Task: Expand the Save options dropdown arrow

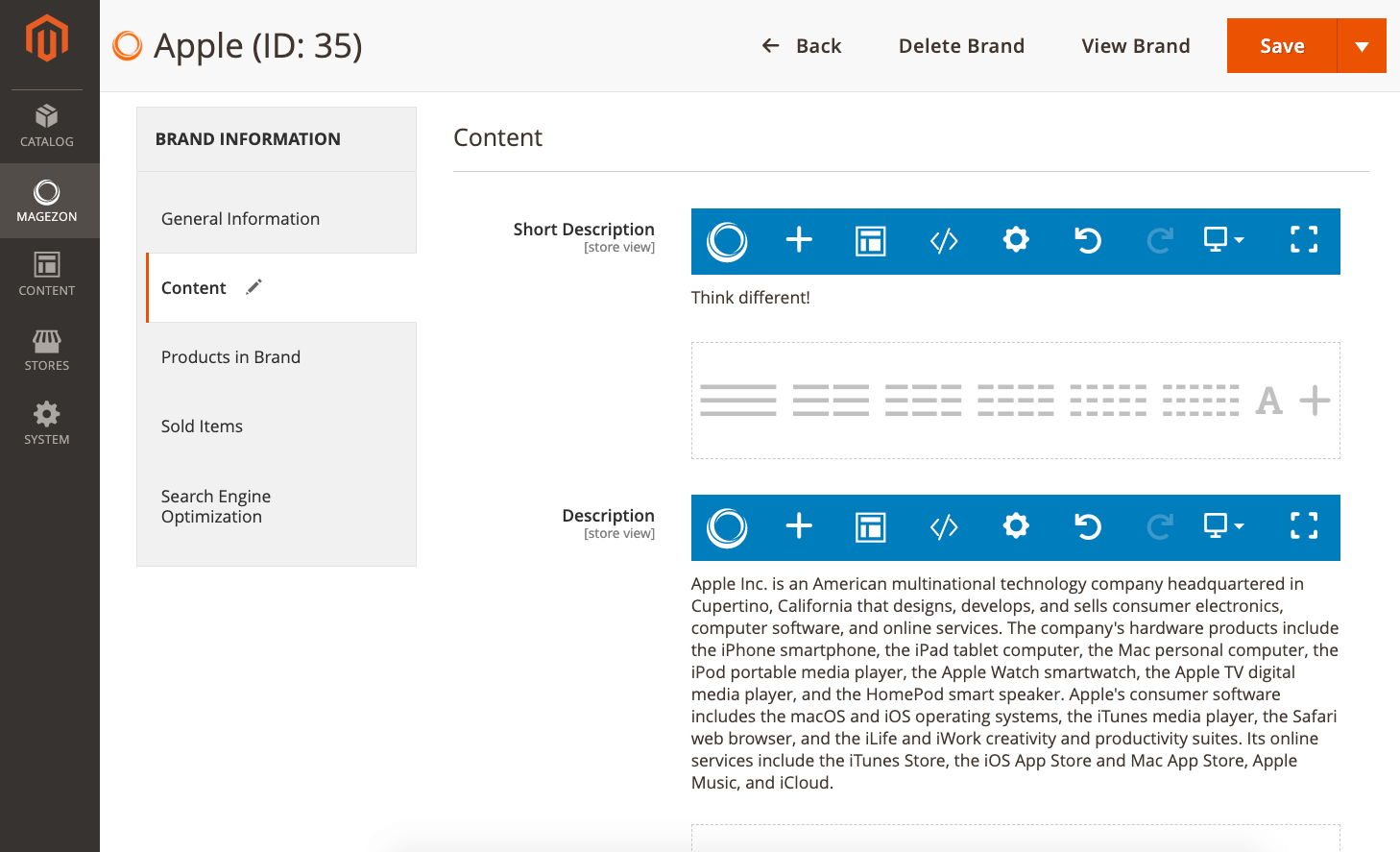Action: [1362, 46]
